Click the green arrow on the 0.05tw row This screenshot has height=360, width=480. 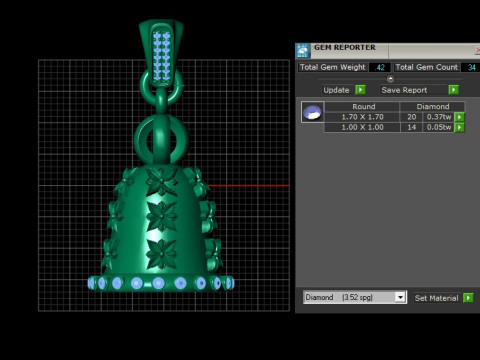459,127
